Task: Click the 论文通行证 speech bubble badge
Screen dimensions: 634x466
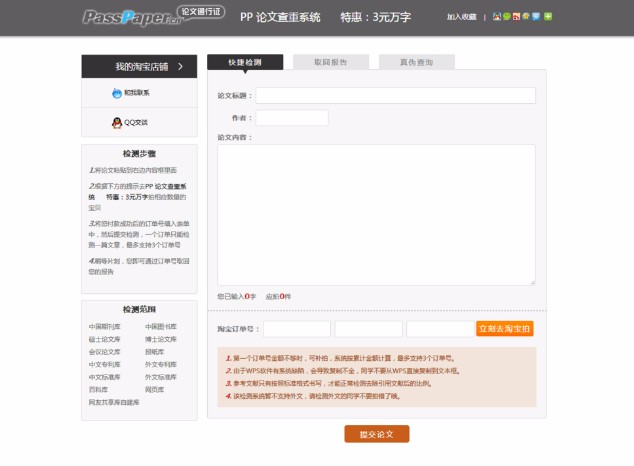Action: click(201, 12)
